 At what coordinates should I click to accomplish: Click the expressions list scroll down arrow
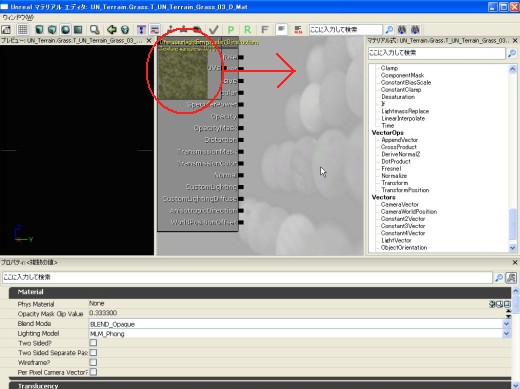point(512,248)
